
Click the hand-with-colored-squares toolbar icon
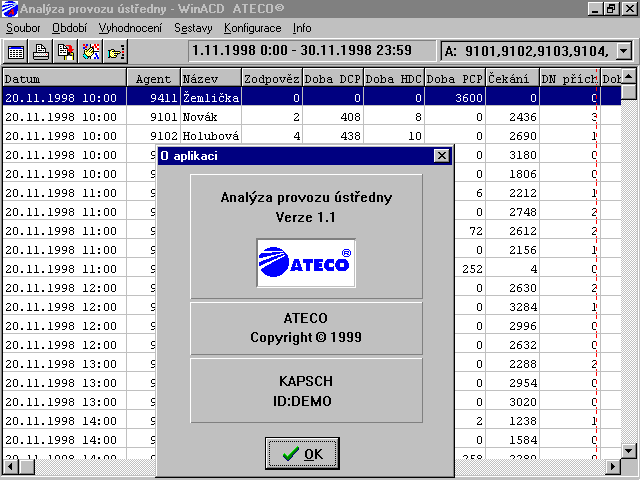coord(90,52)
